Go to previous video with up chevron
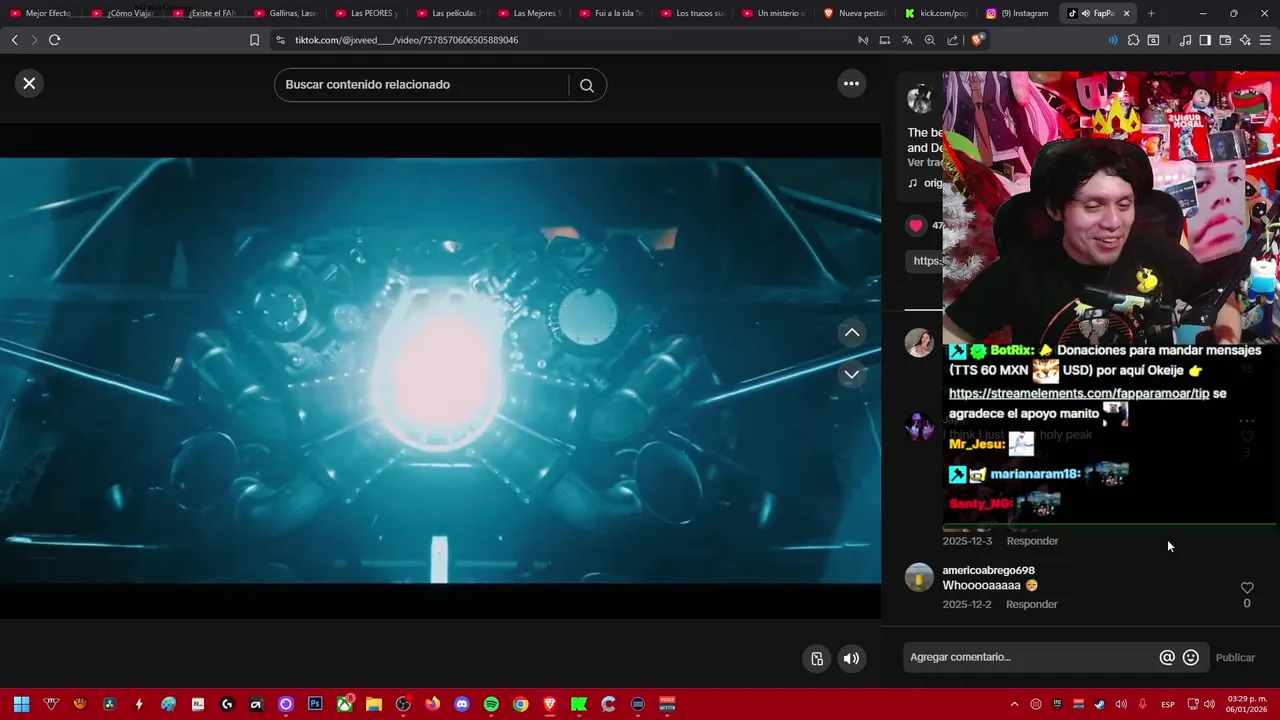This screenshot has height=720, width=1280. (x=852, y=332)
